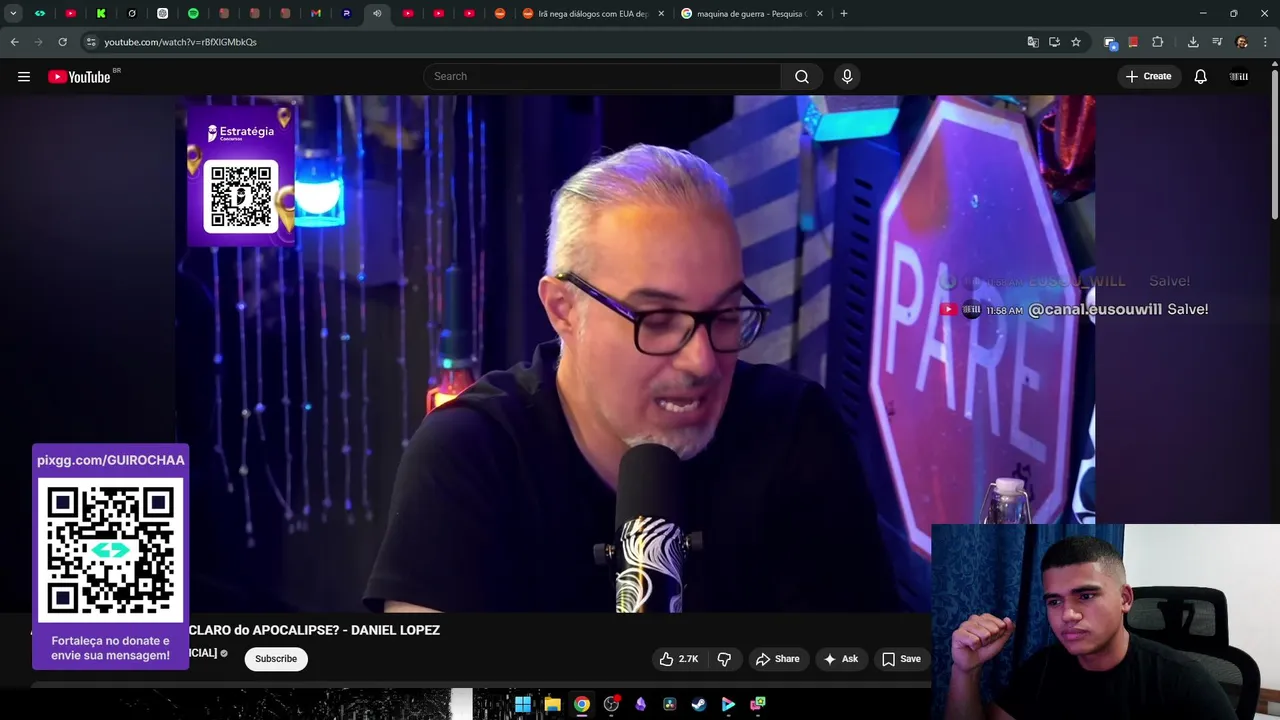Click the YouTube video player frame
Screen dimensions: 1280x720
(635, 354)
